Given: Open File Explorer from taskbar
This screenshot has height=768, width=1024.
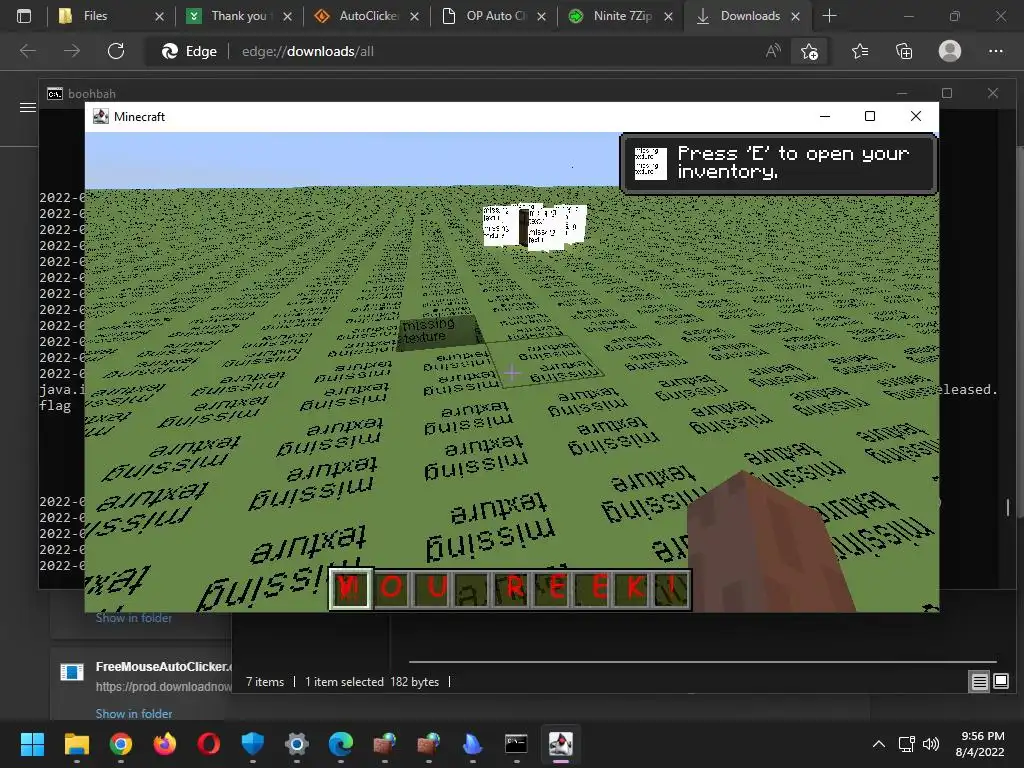Looking at the screenshot, I should pyautogui.click(x=76, y=744).
